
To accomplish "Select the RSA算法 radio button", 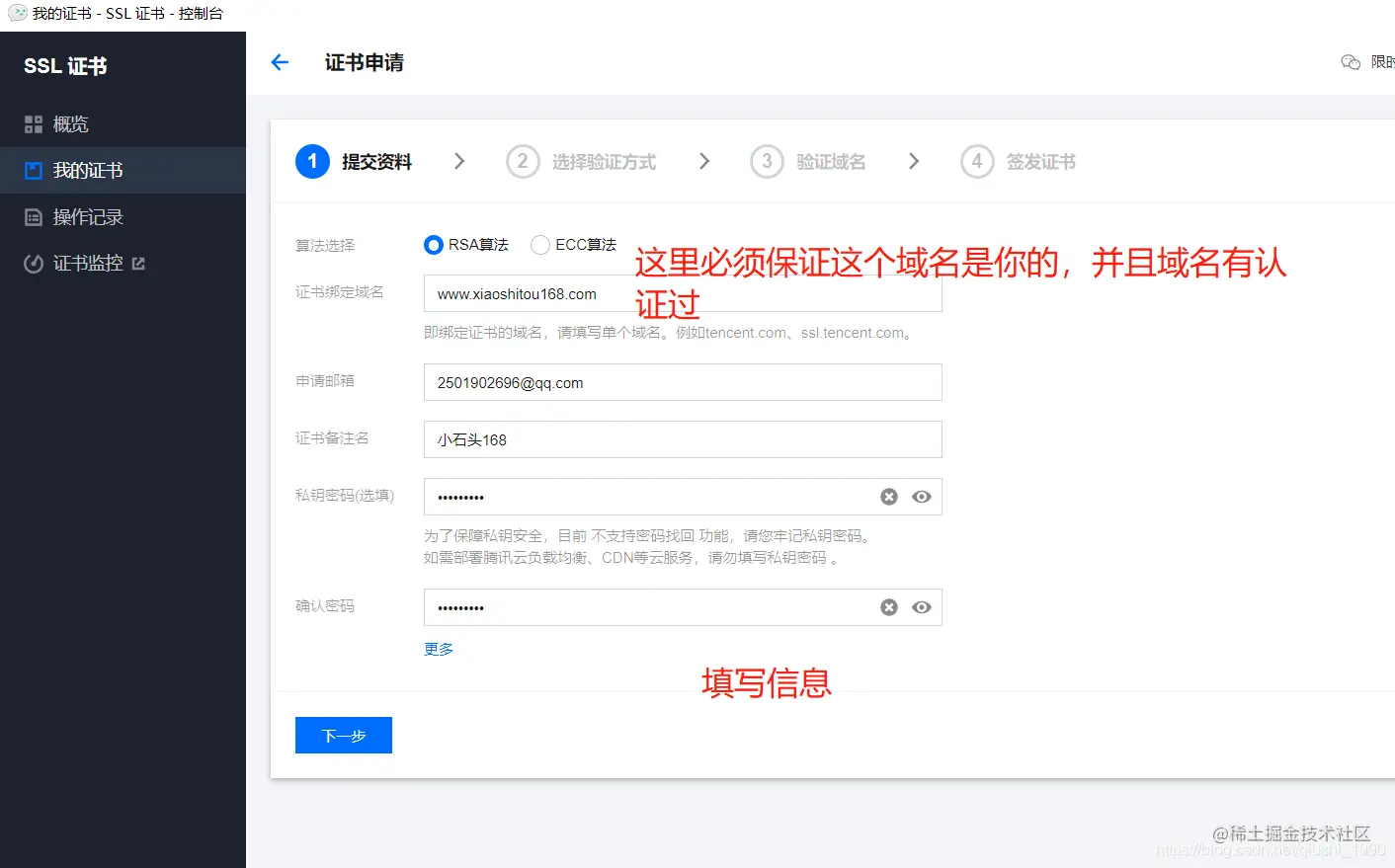I will [434, 245].
